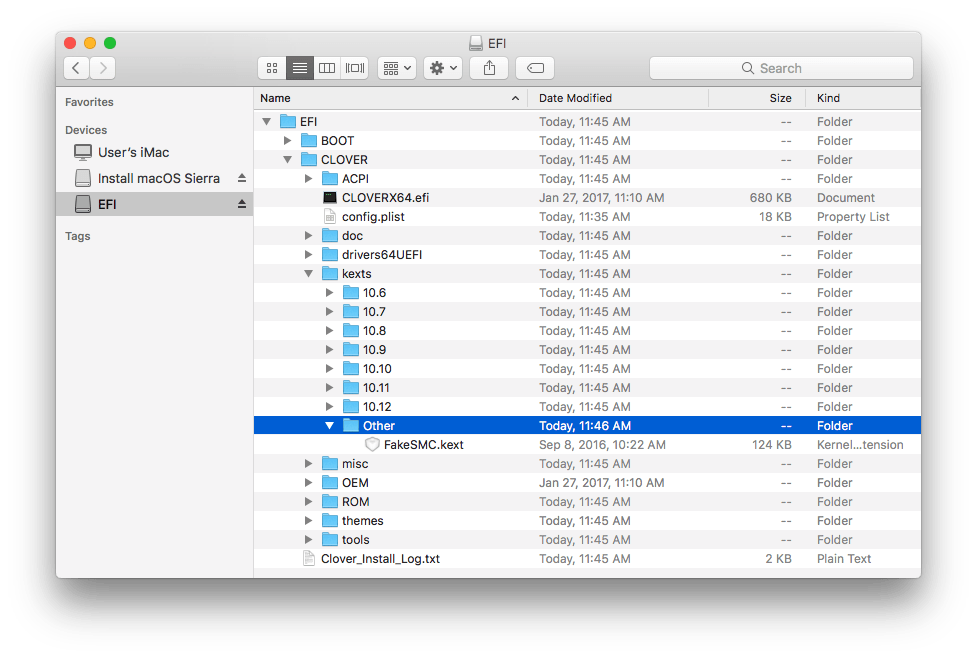Expand the themes folder
Screen dimensions: 977x658
pos(308,521)
